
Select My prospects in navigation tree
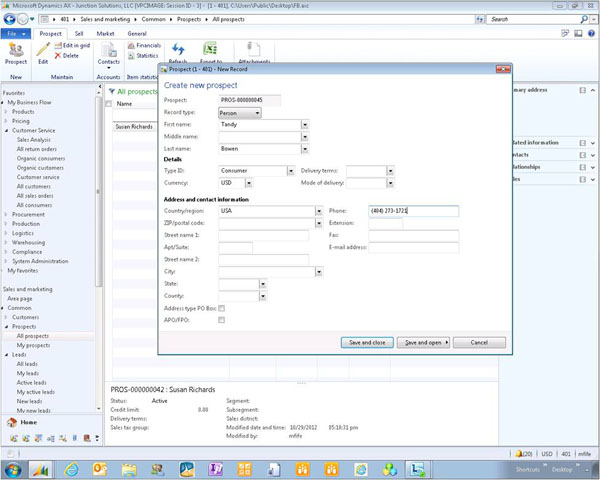[x=33, y=345]
